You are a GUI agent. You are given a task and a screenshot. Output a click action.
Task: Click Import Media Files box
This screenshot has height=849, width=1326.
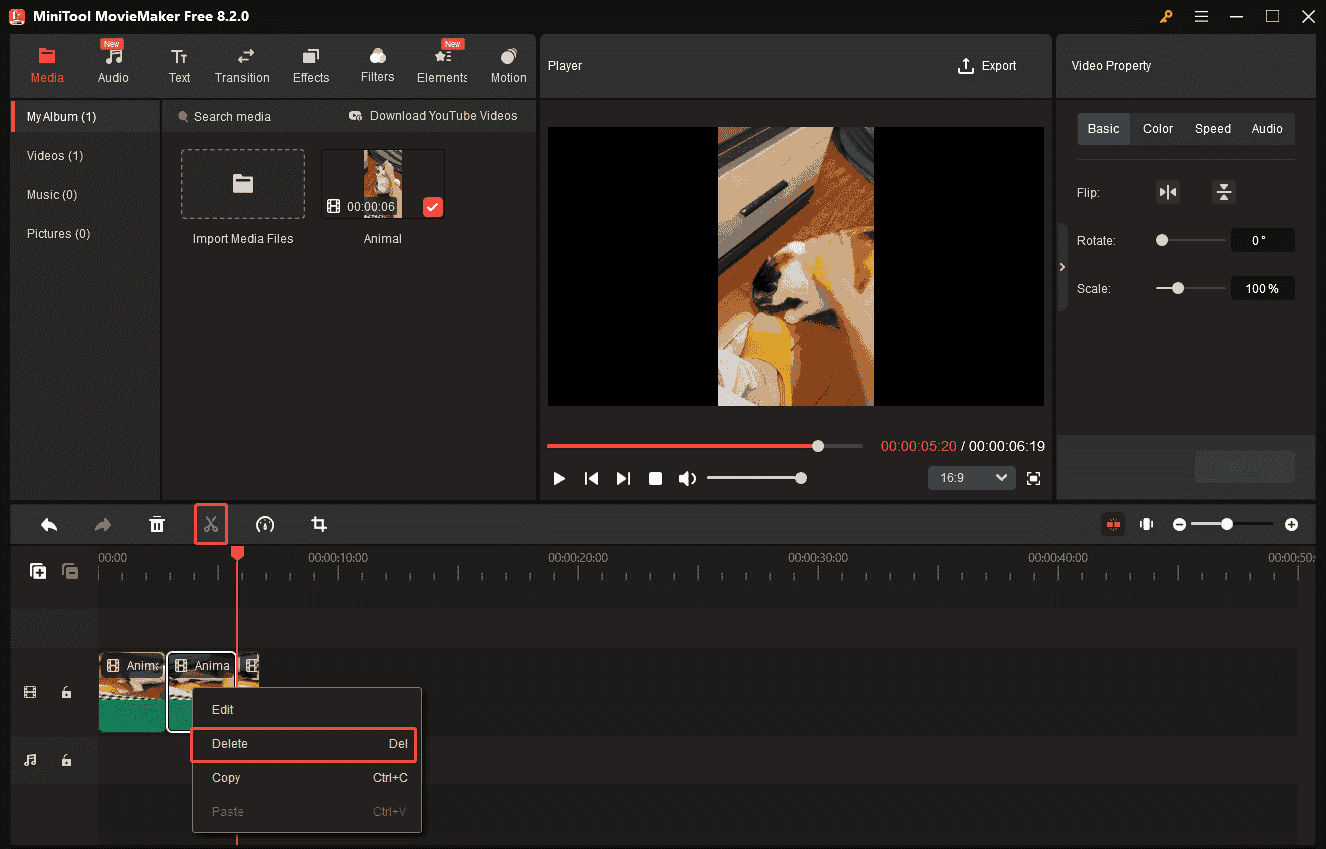(x=243, y=184)
